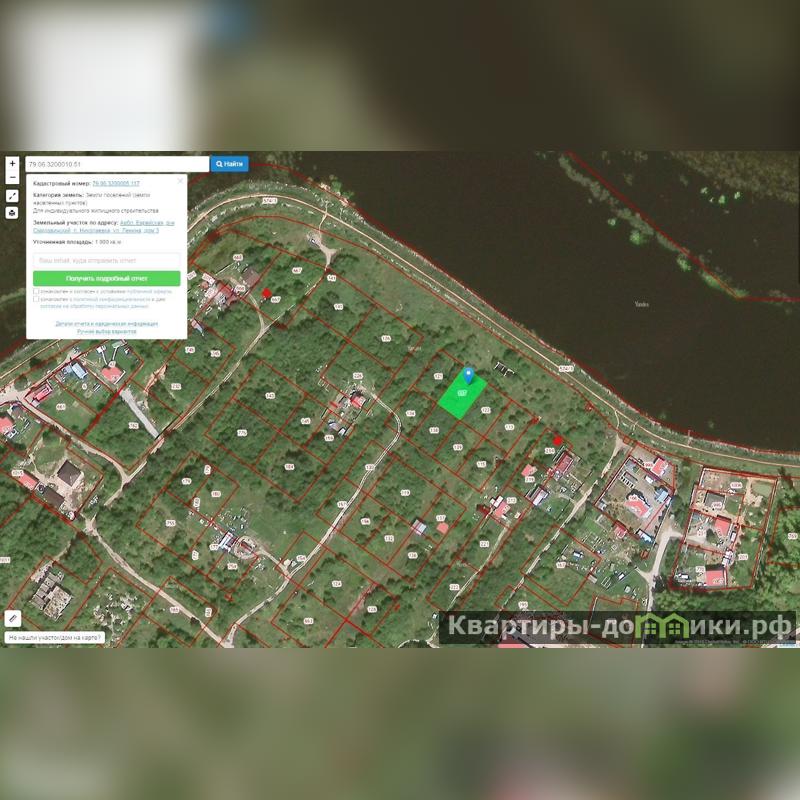Open the cadastral number link

point(116,184)
